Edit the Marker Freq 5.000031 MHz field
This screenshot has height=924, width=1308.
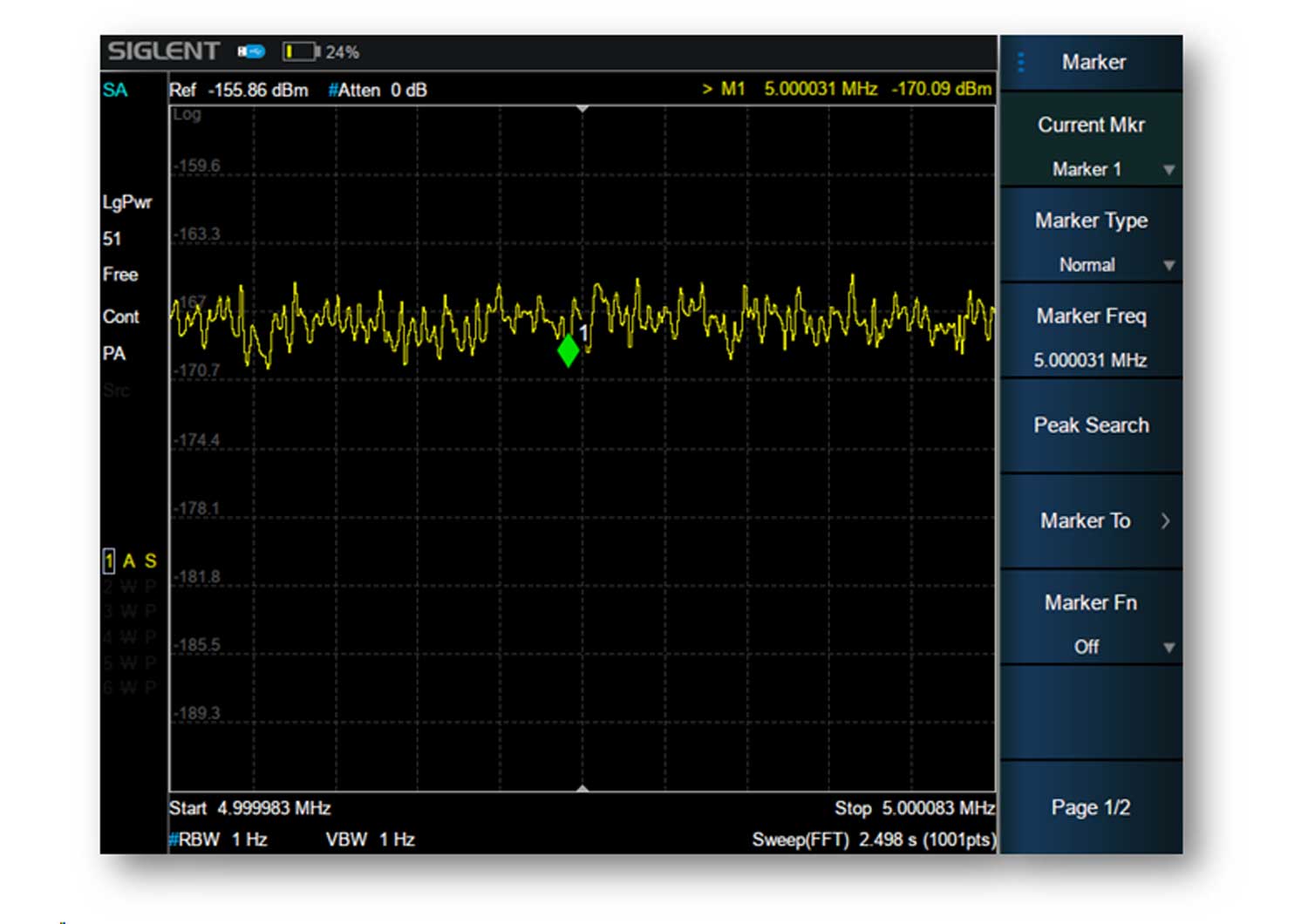click(x=1091, y=337)
